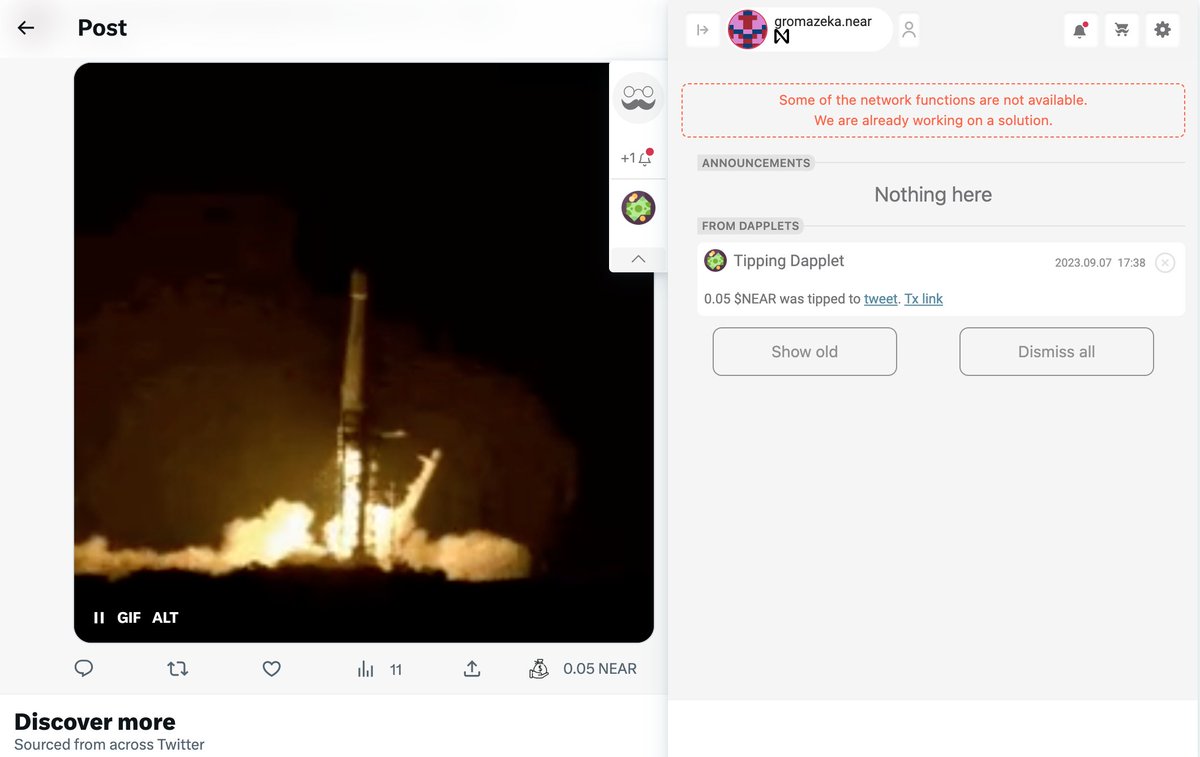The width and height of the screenshot is (1200, 757).
Task: Share the post
Action: point(472,669)
